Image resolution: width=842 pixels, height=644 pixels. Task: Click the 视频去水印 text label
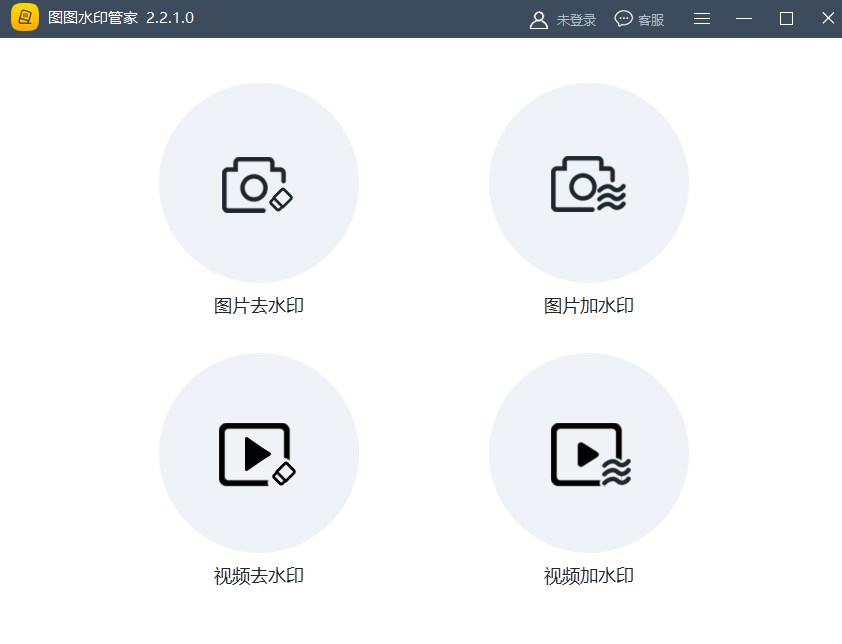258,575
